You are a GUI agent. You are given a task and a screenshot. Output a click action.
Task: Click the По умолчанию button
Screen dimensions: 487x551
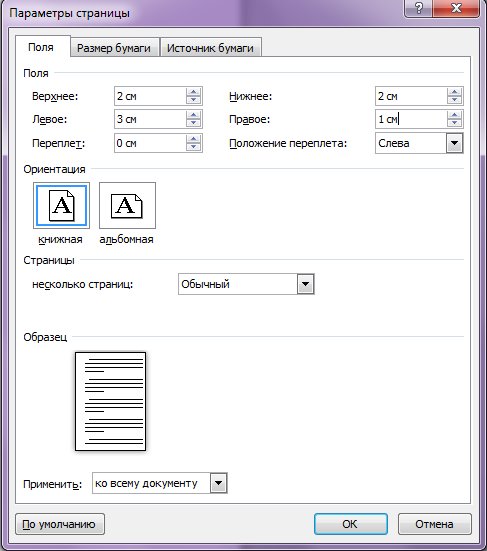click(x=60, y=524)
